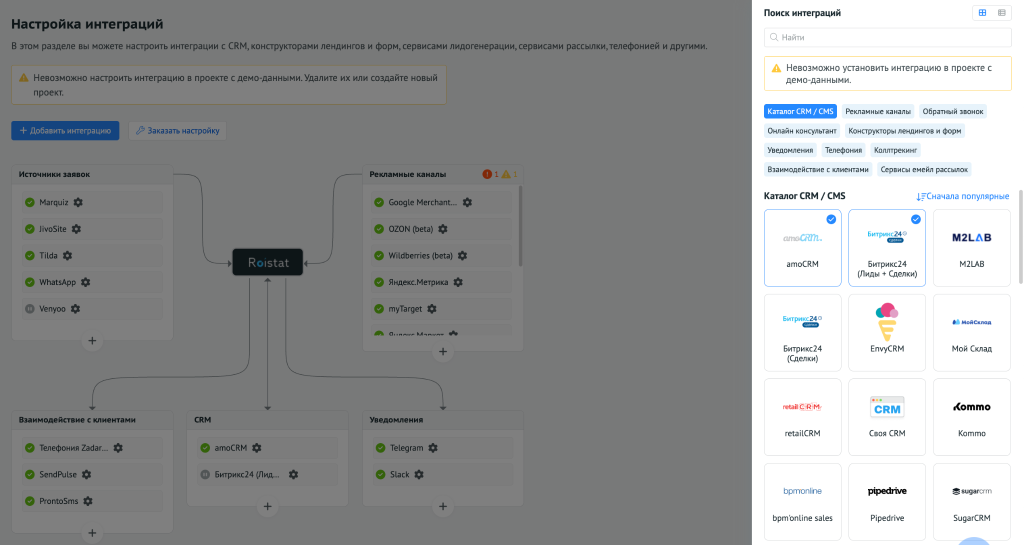Screen dimensions: 1024x545
Task: Add an integration in CRM block
Action: [267, 506]
